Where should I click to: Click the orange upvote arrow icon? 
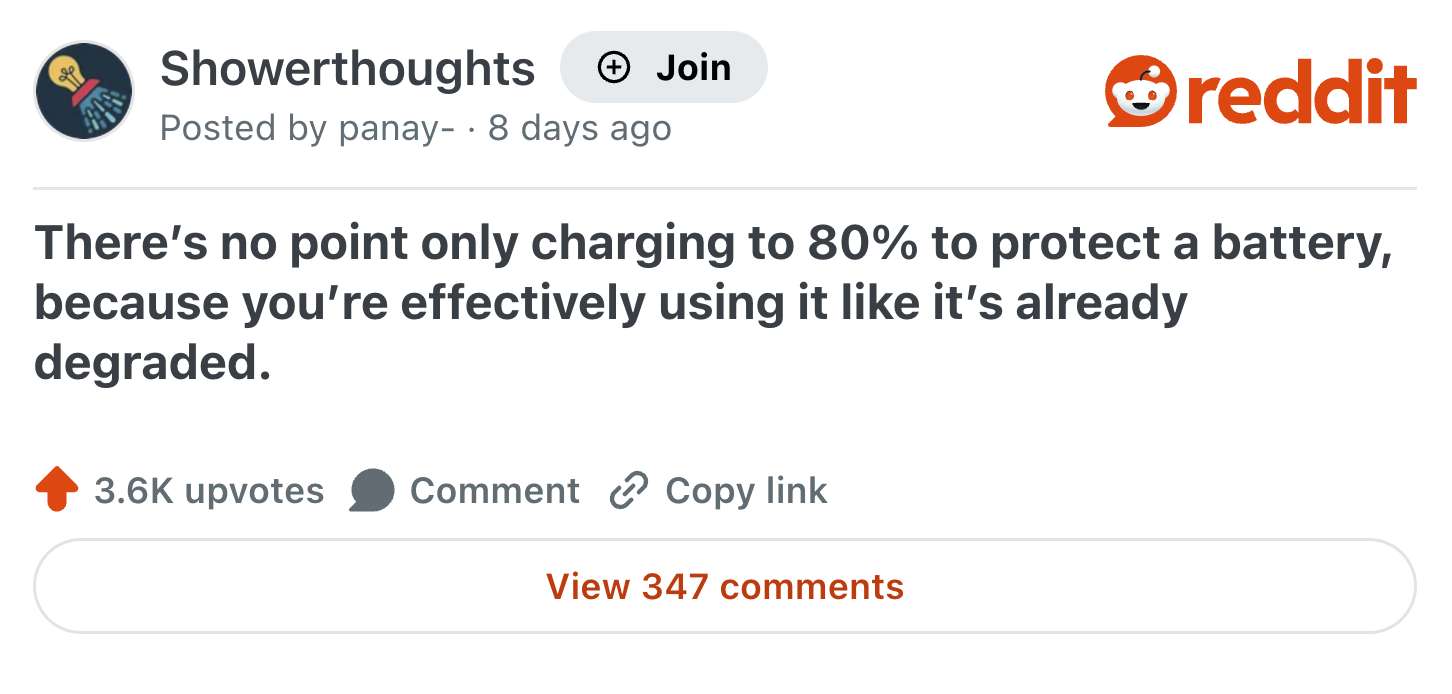57,490
